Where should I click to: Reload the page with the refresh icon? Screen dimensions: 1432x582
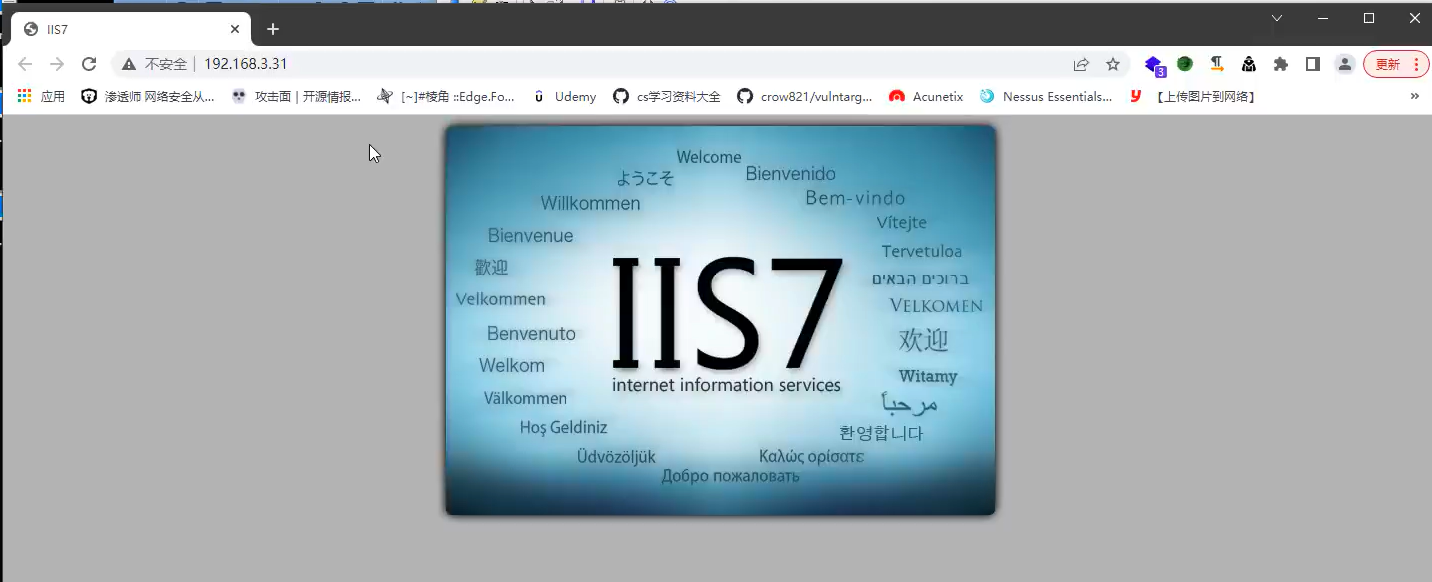(89, 64)
